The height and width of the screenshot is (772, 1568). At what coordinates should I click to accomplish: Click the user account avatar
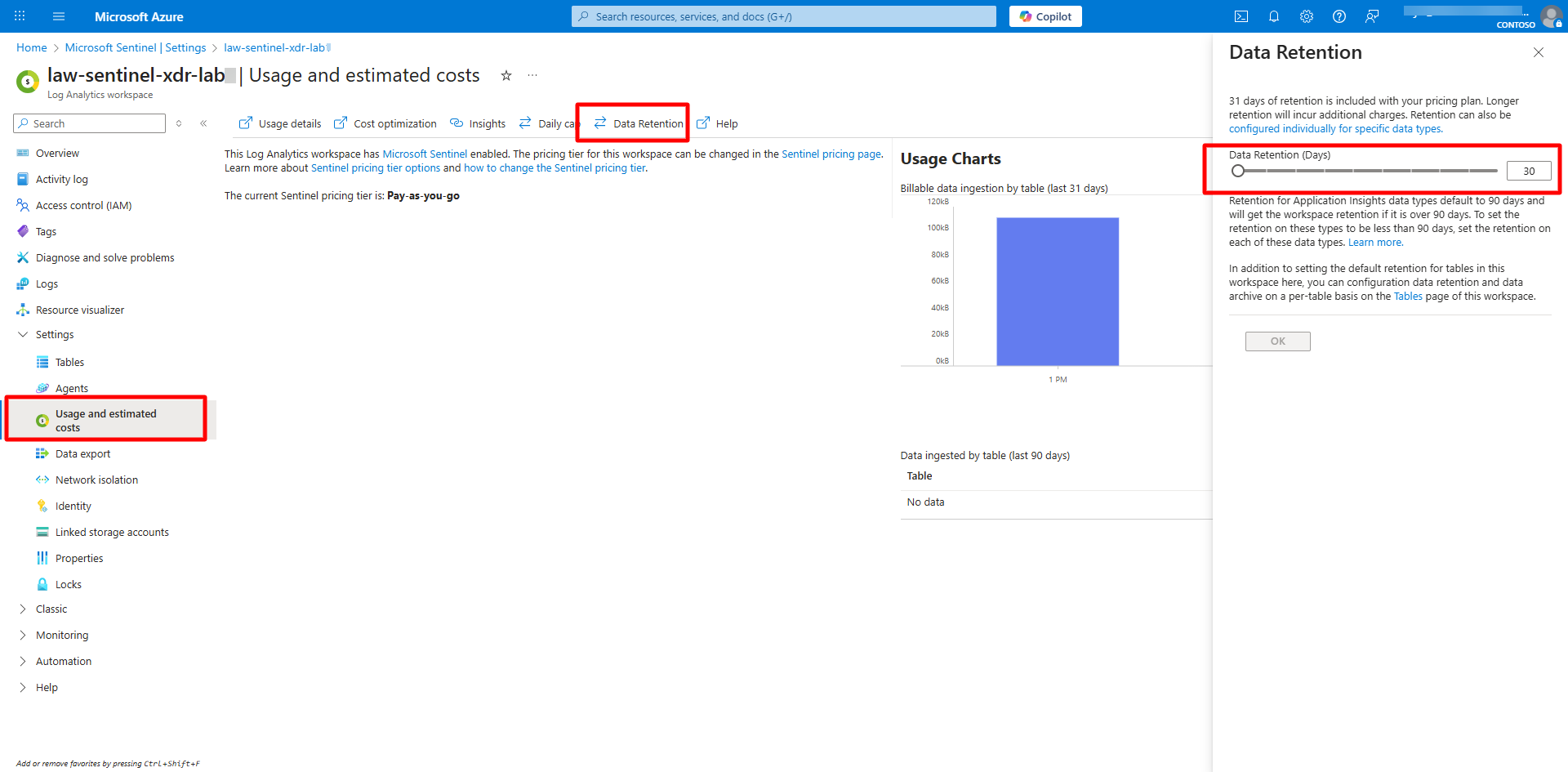pos(1551,16)
